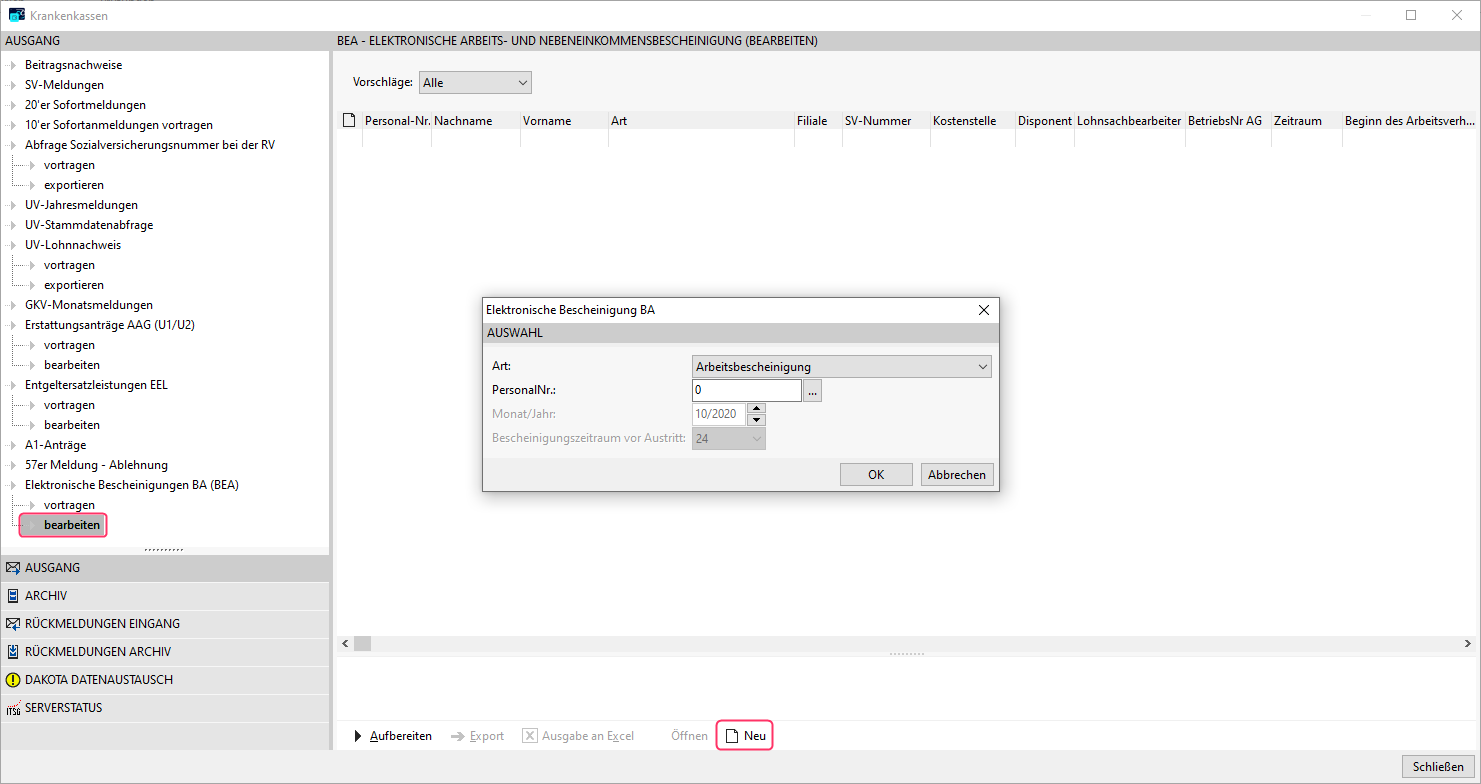Select the AUSGANG section
The image size is (1481, 784).
coord(165,568)
